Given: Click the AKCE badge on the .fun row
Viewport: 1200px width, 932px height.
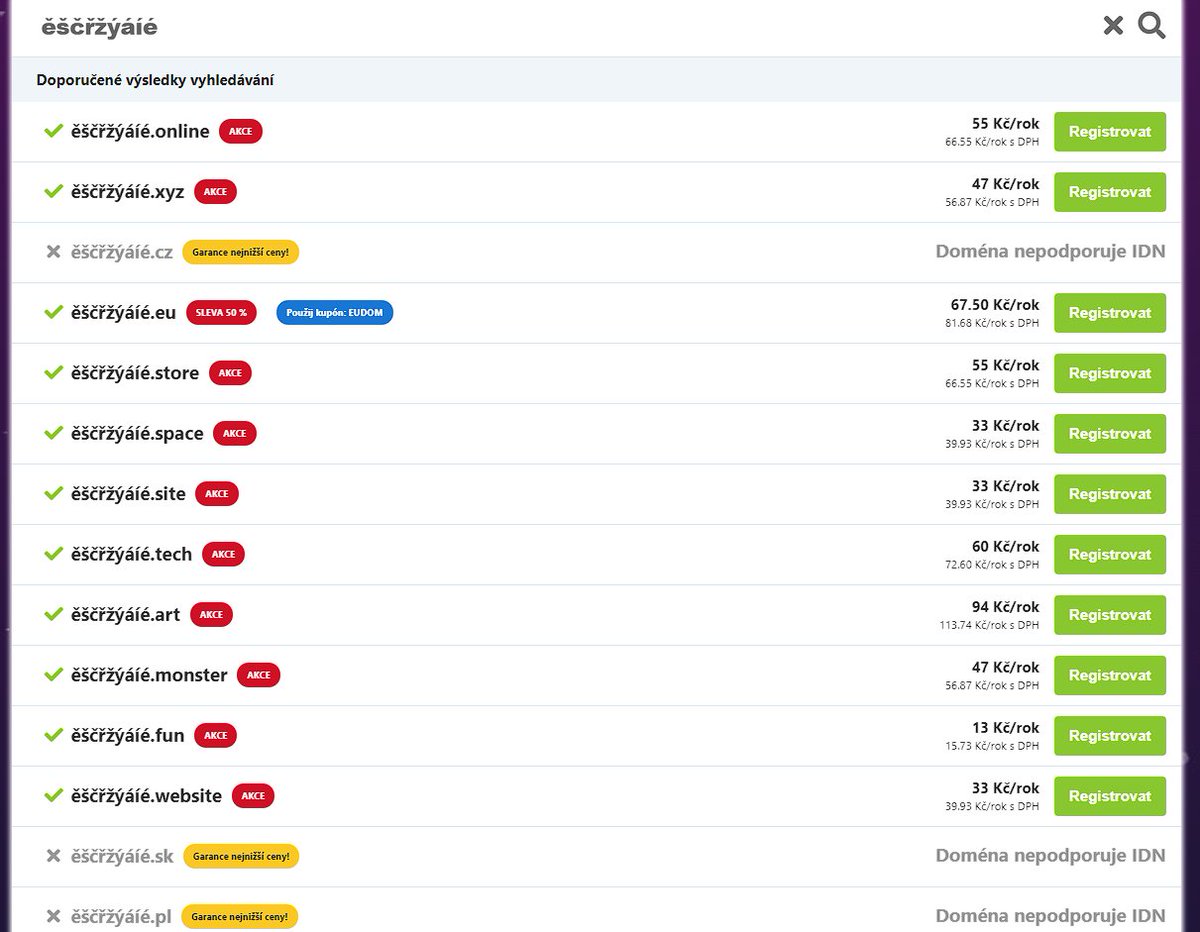Looking at the screenshot, I should click(x=216, y=735).
